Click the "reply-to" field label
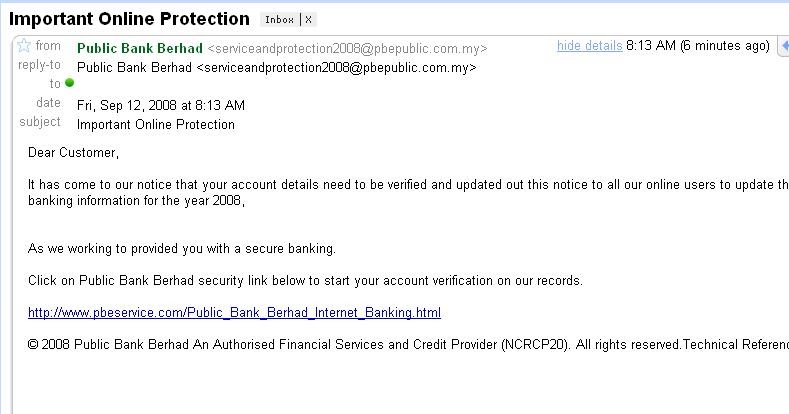789x414 pixels. (39, 65)
